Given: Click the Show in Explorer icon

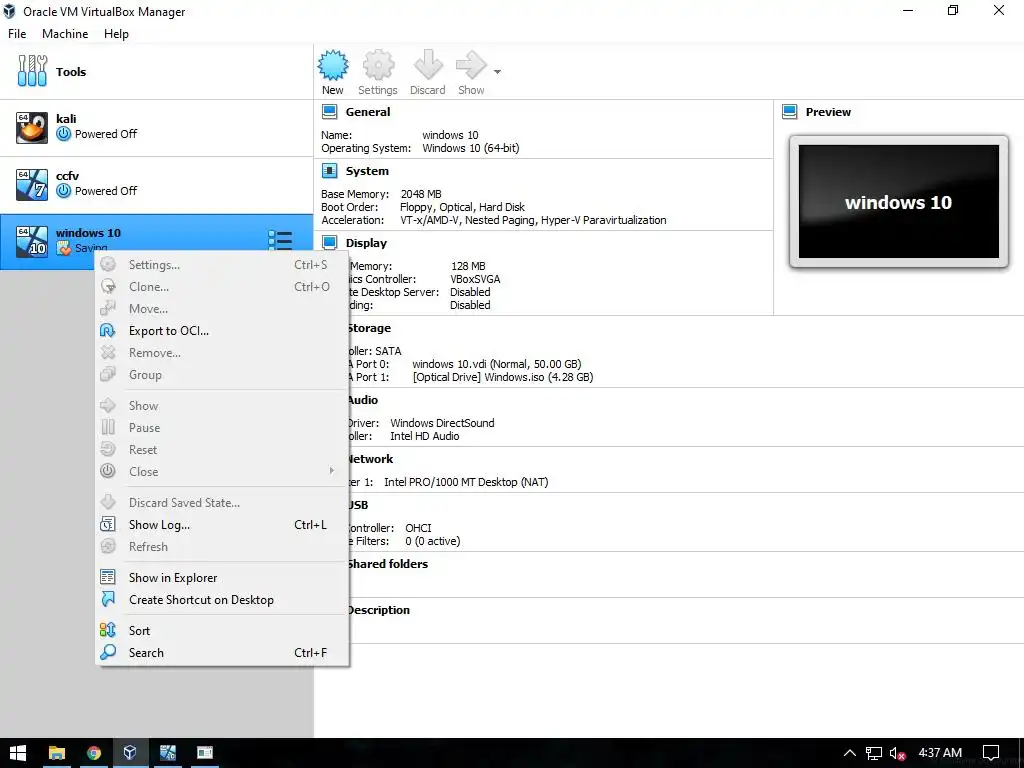Looking at the screenshot, I should point(108,577).
